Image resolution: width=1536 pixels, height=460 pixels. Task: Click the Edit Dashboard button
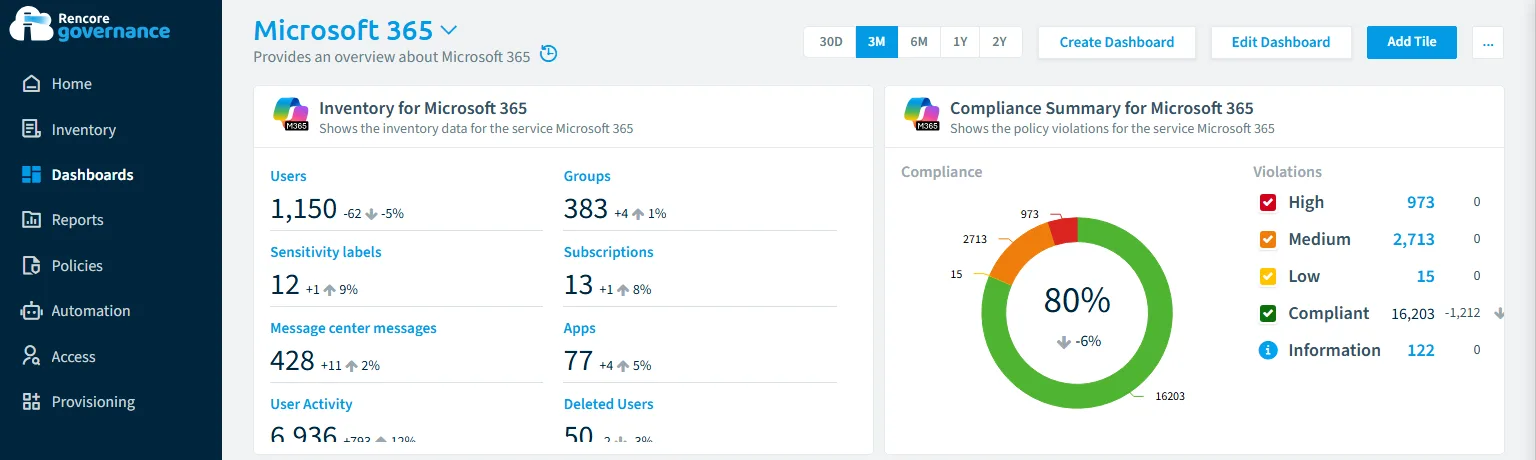[1281, 42]
